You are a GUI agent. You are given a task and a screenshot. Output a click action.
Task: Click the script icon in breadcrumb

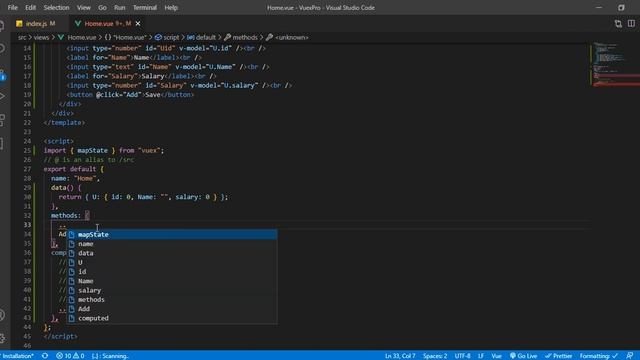point(158,37)
